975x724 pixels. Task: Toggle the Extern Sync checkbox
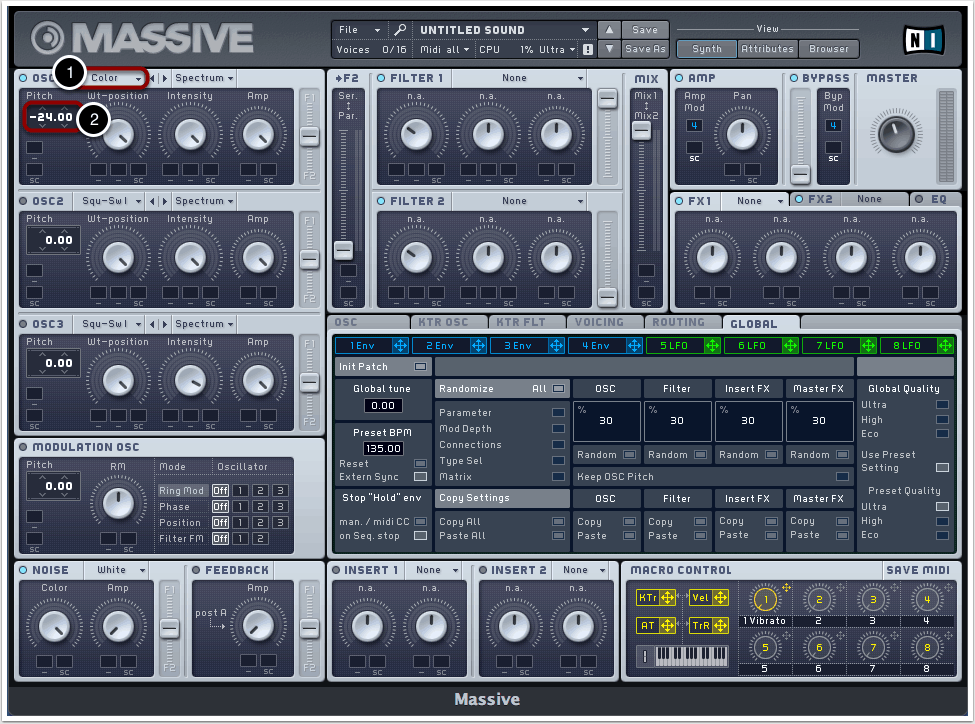[x=420, y=477]
